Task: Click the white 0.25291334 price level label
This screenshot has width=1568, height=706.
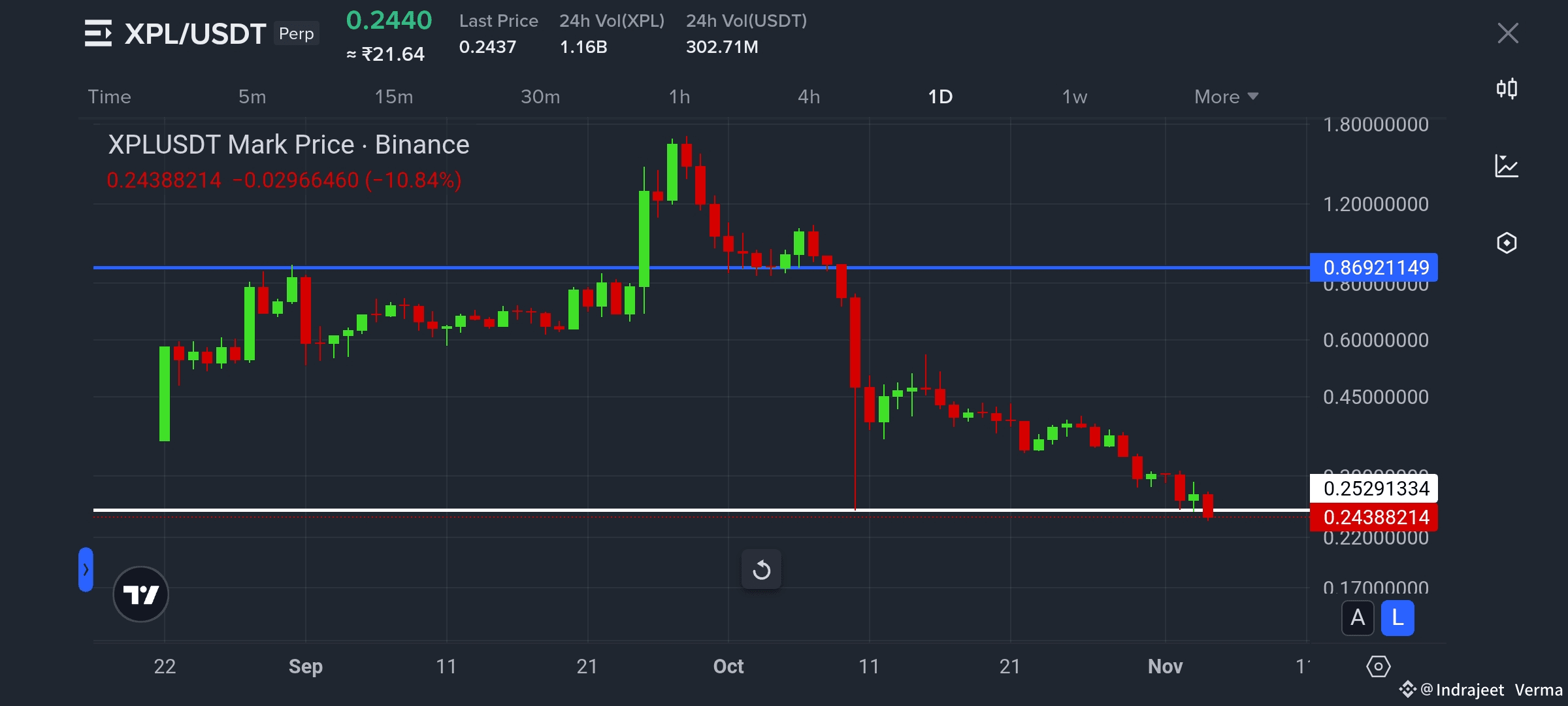Action: (x=1374, y=488)
